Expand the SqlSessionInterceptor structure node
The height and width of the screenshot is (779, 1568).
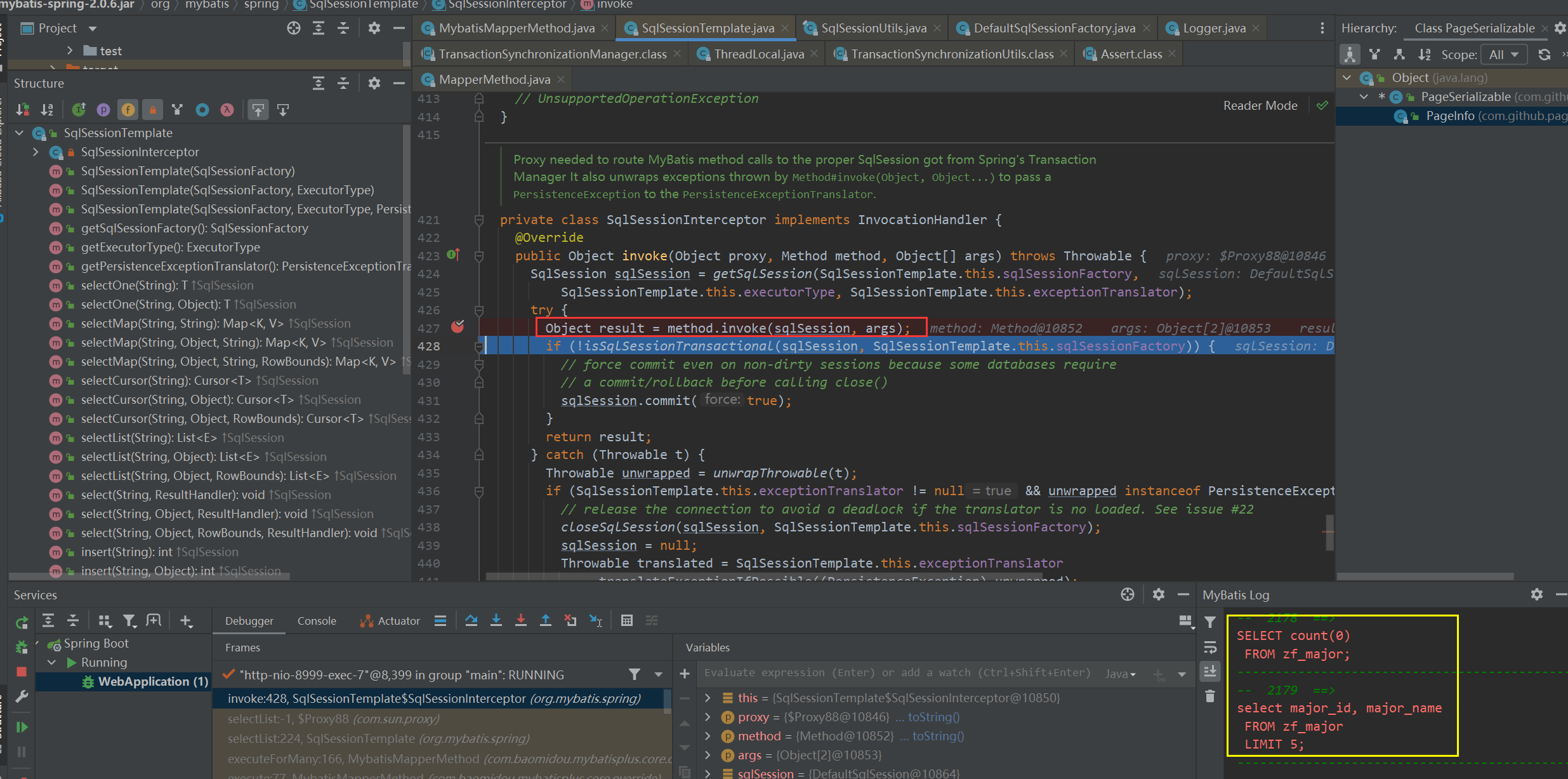[x=36, y=152]
